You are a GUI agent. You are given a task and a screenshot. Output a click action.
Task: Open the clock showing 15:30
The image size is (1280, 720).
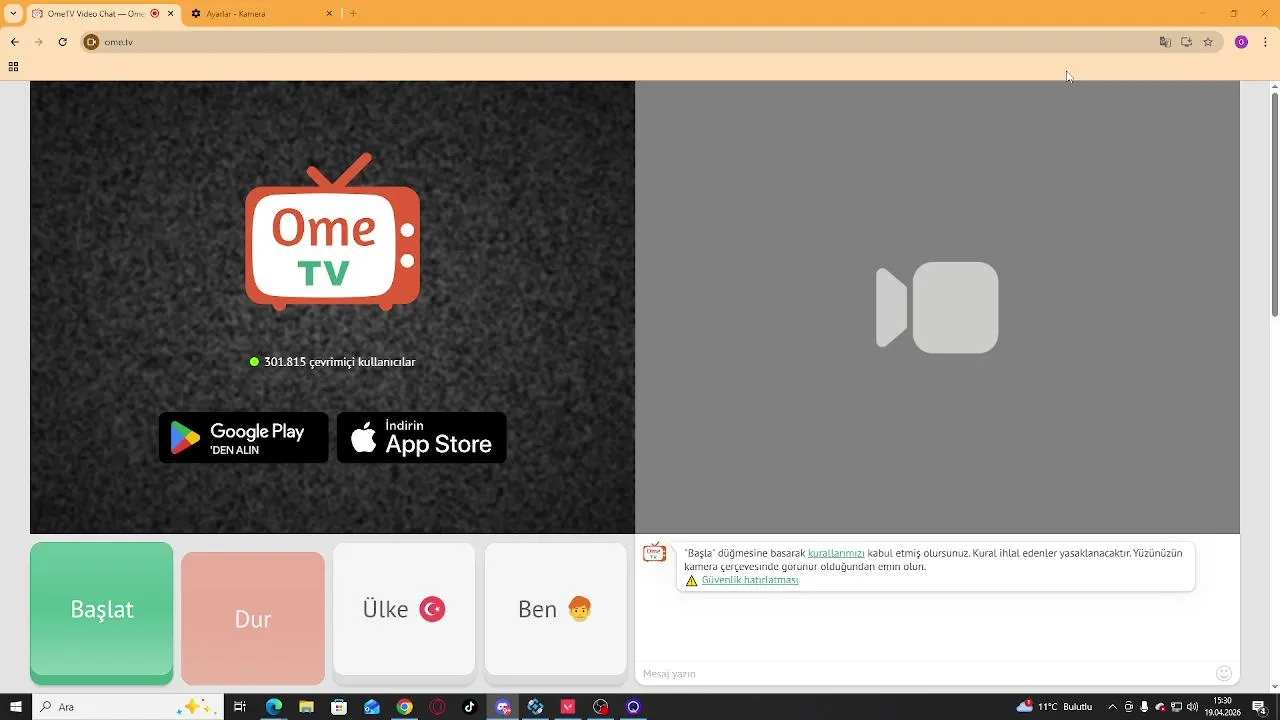[x=1222, y=707]
